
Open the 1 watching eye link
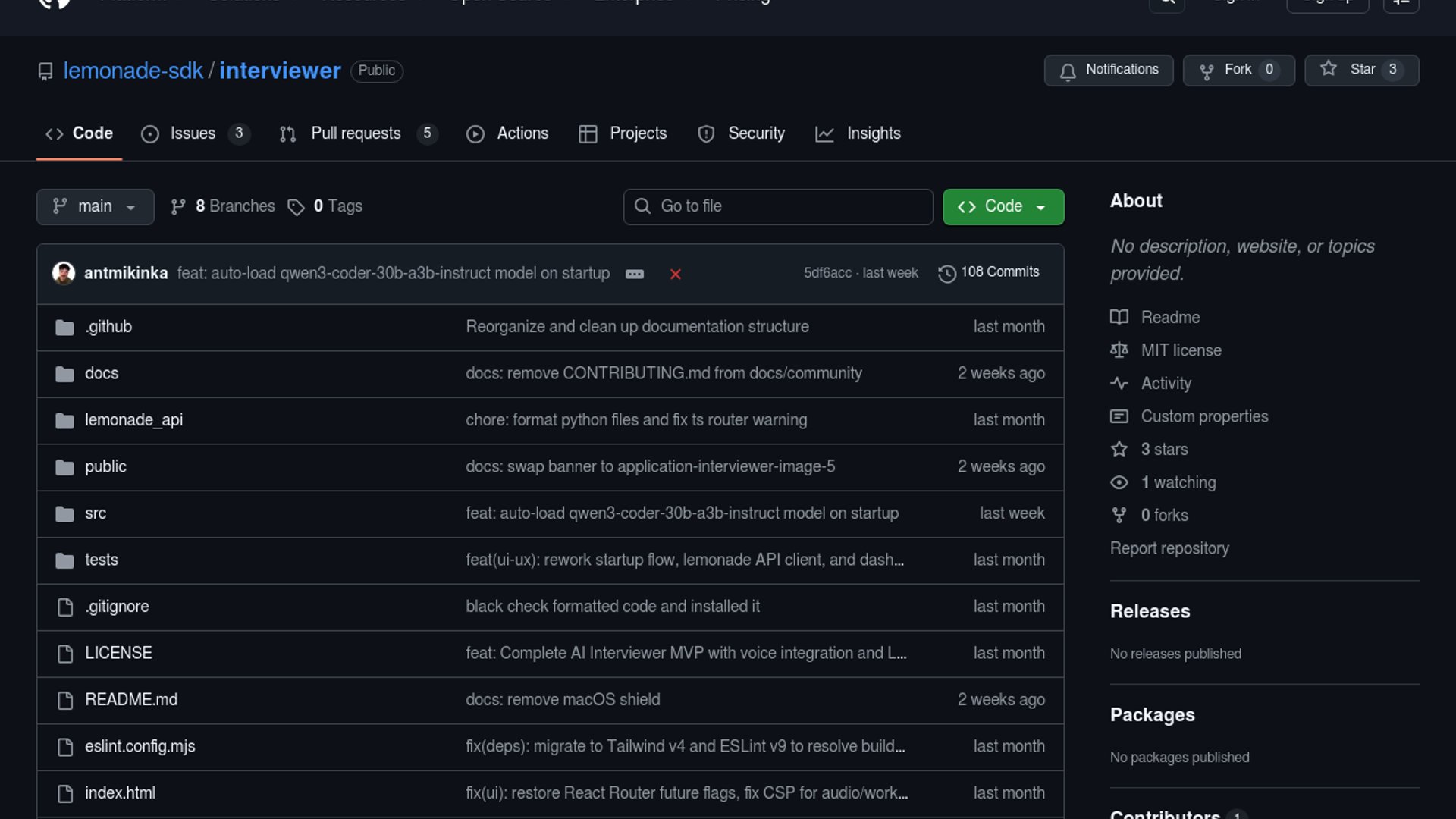coord(1119,482)
